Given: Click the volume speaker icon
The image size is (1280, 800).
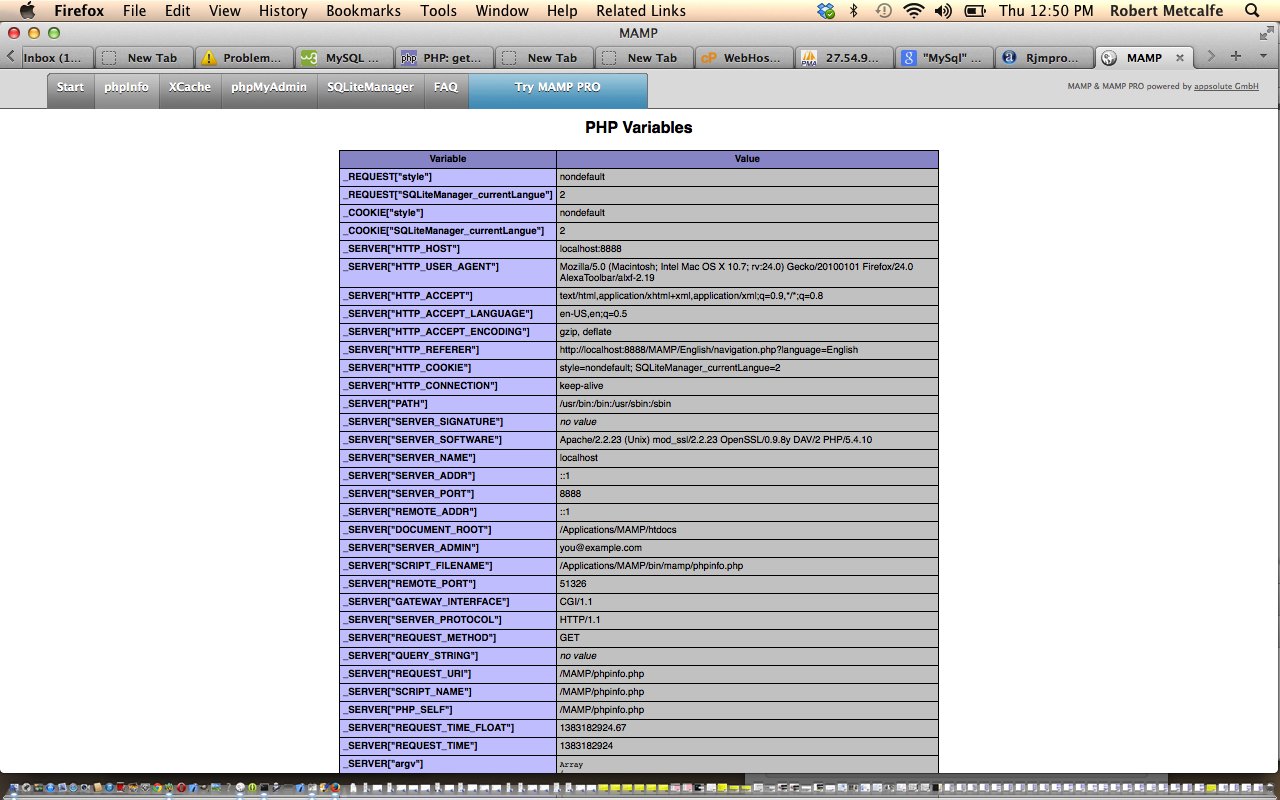Looking at the screenshot, I should pyautogui.click(x=942, y=11).
